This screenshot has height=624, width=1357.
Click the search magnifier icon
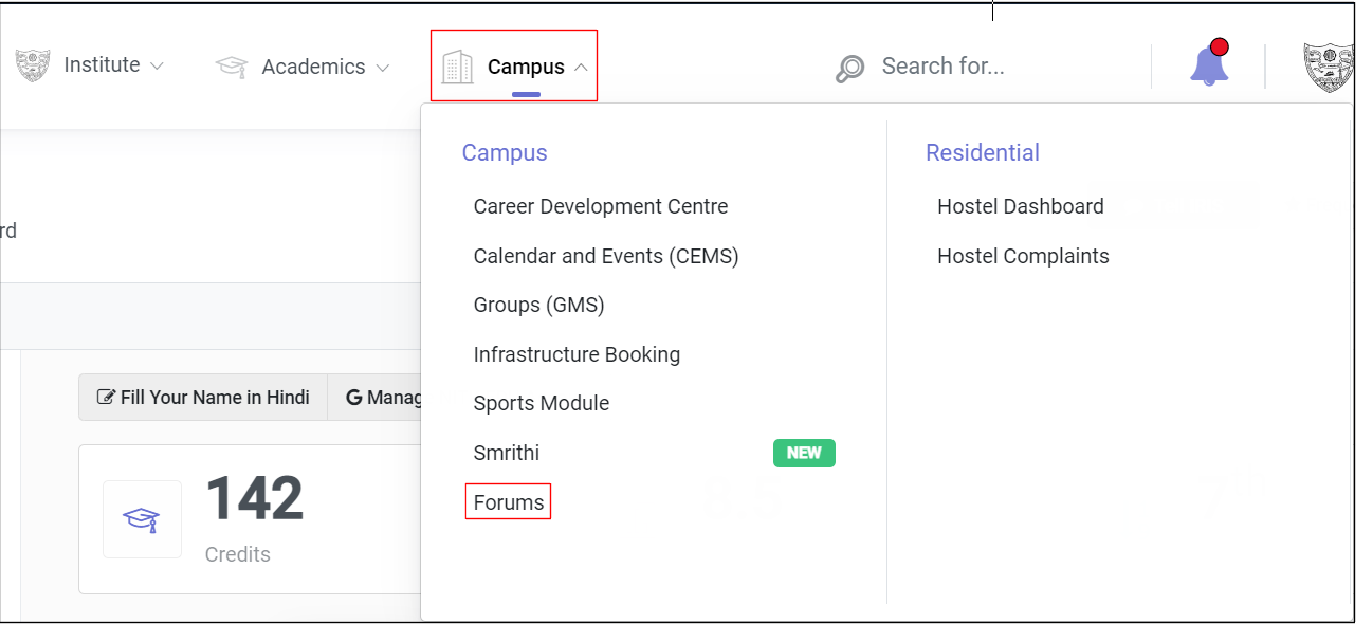pyautogui.click(x=850, y=68)
